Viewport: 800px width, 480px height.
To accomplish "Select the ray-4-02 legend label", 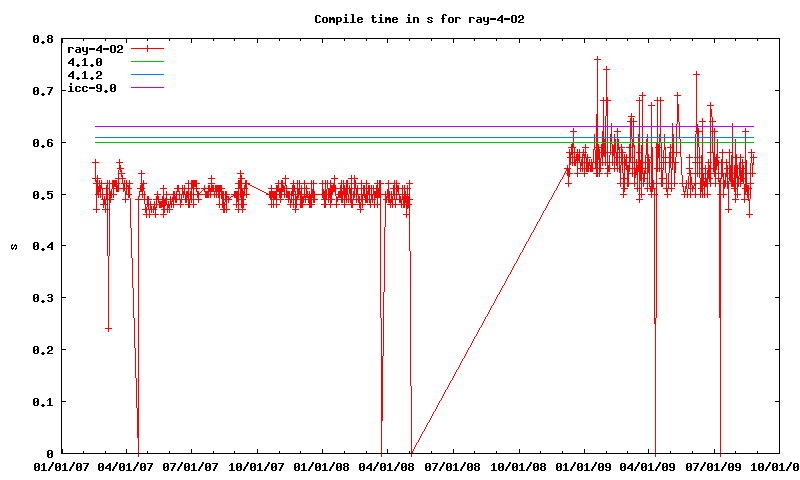I will tap(94, 48).
